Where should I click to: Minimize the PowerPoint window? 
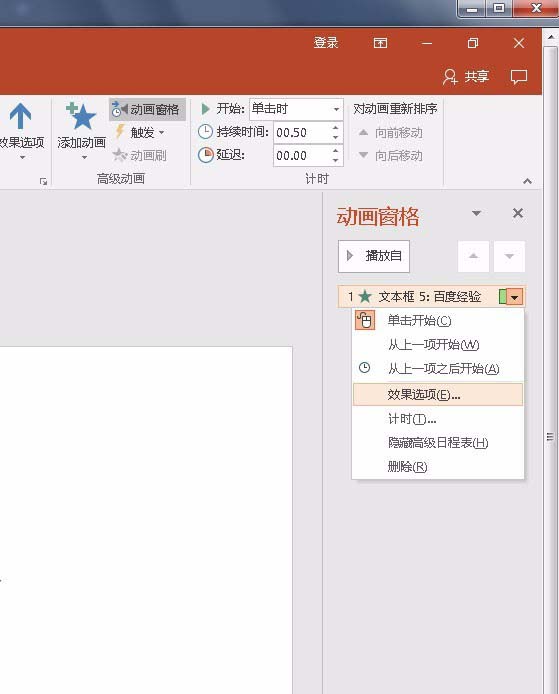[427, 43]
